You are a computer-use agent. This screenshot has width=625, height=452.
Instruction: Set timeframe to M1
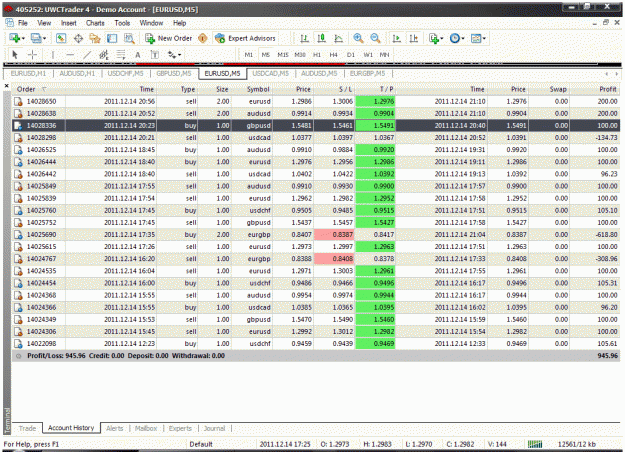point(249,55)
